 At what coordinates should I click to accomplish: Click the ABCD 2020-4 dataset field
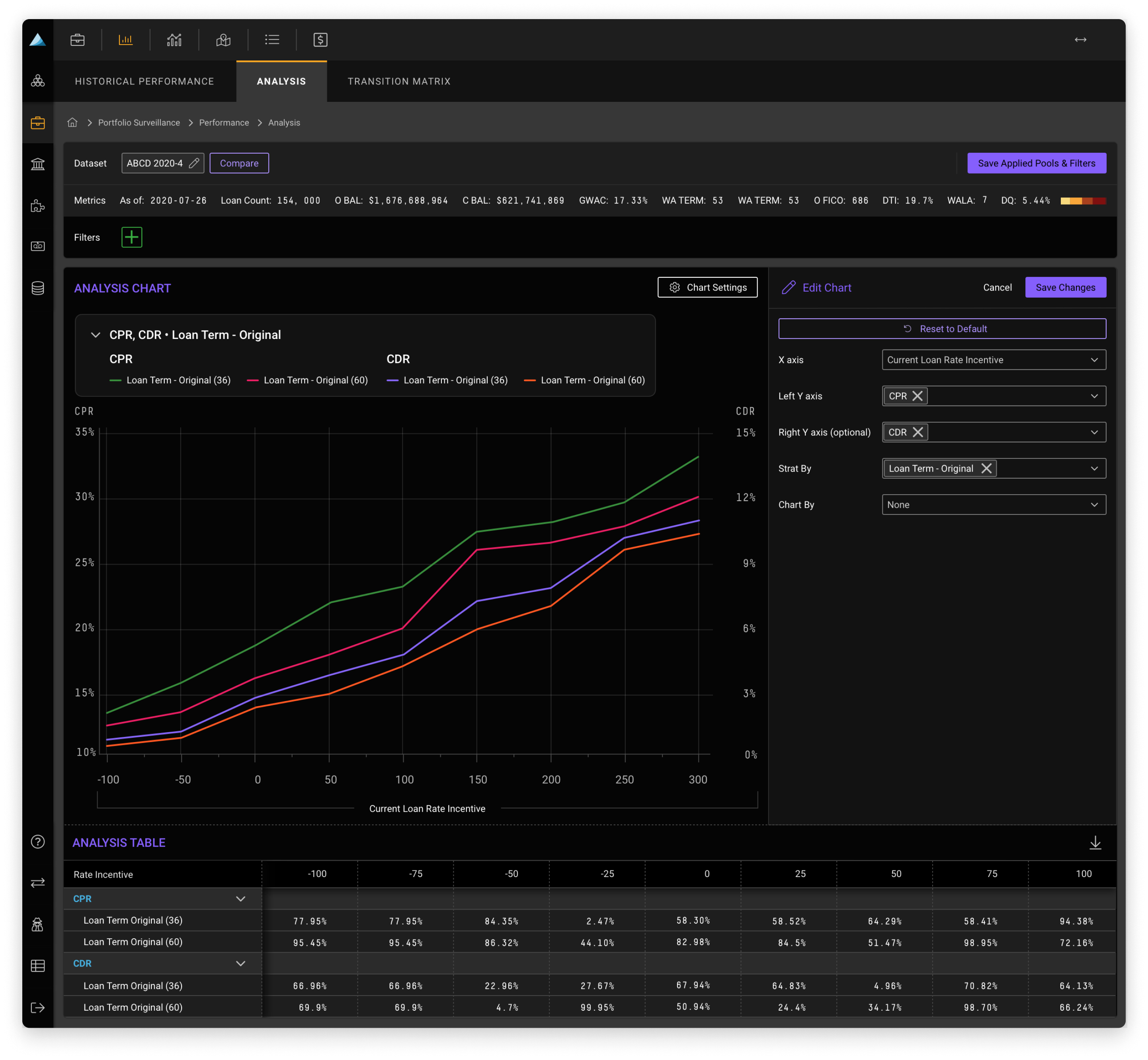(x=162, y=163)
